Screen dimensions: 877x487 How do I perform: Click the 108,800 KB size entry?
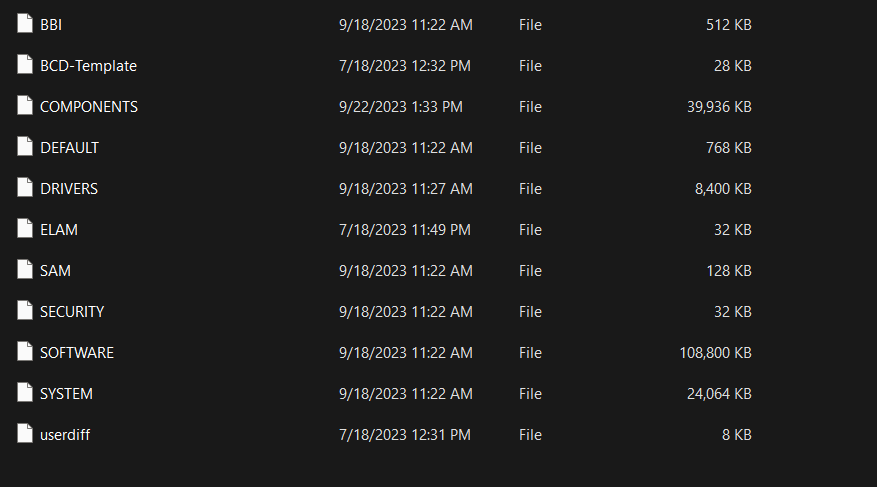(715, 353)
